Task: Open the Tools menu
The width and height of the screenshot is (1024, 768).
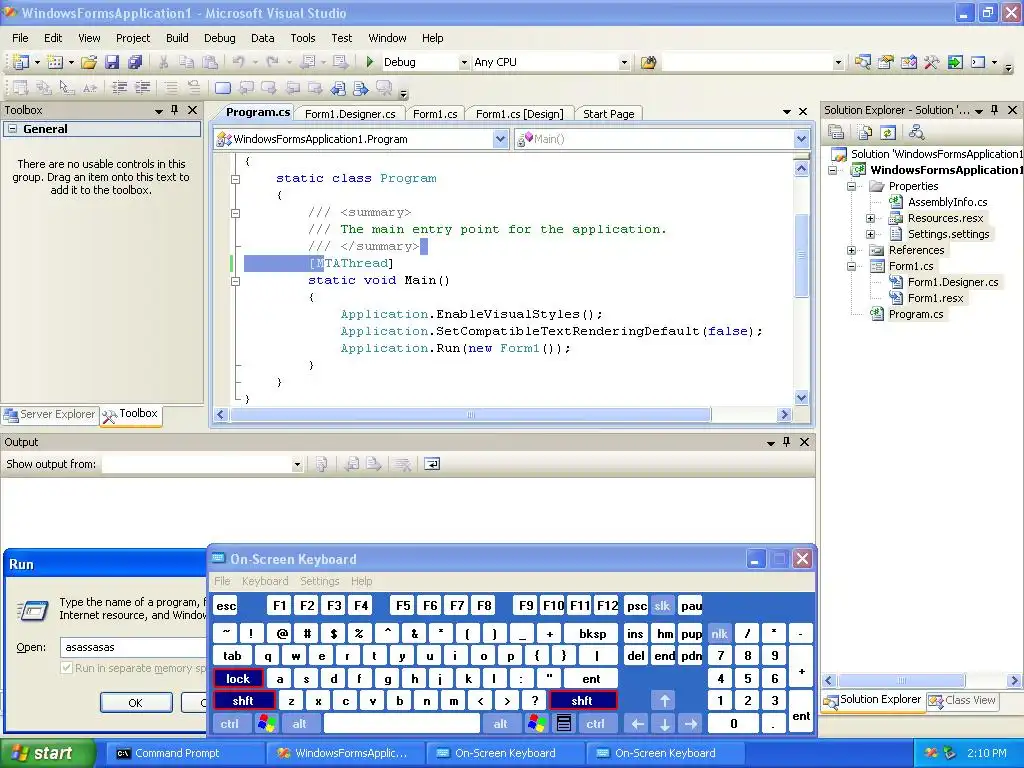Action: (303, 38)
